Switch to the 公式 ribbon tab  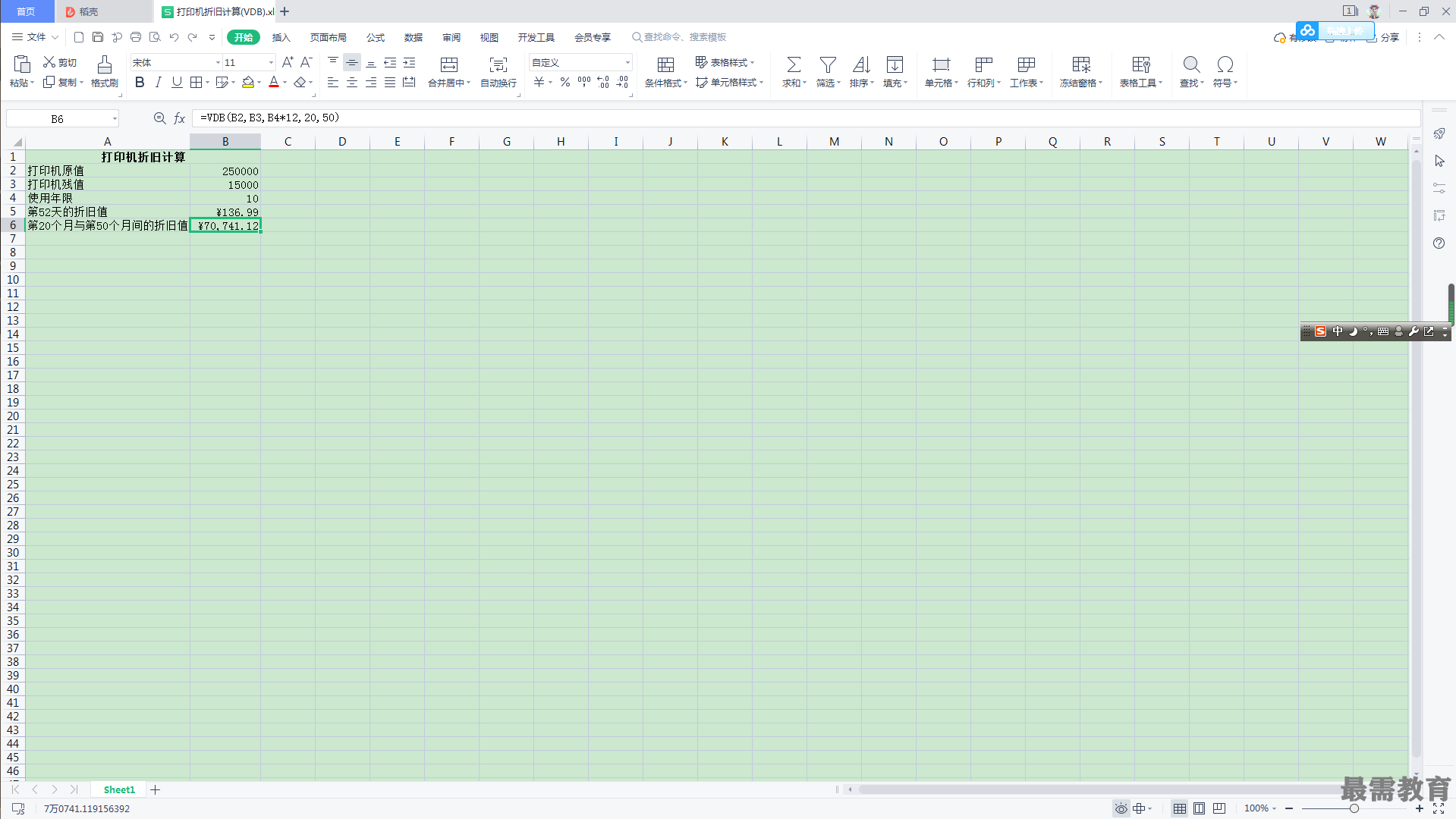point(376,37)
